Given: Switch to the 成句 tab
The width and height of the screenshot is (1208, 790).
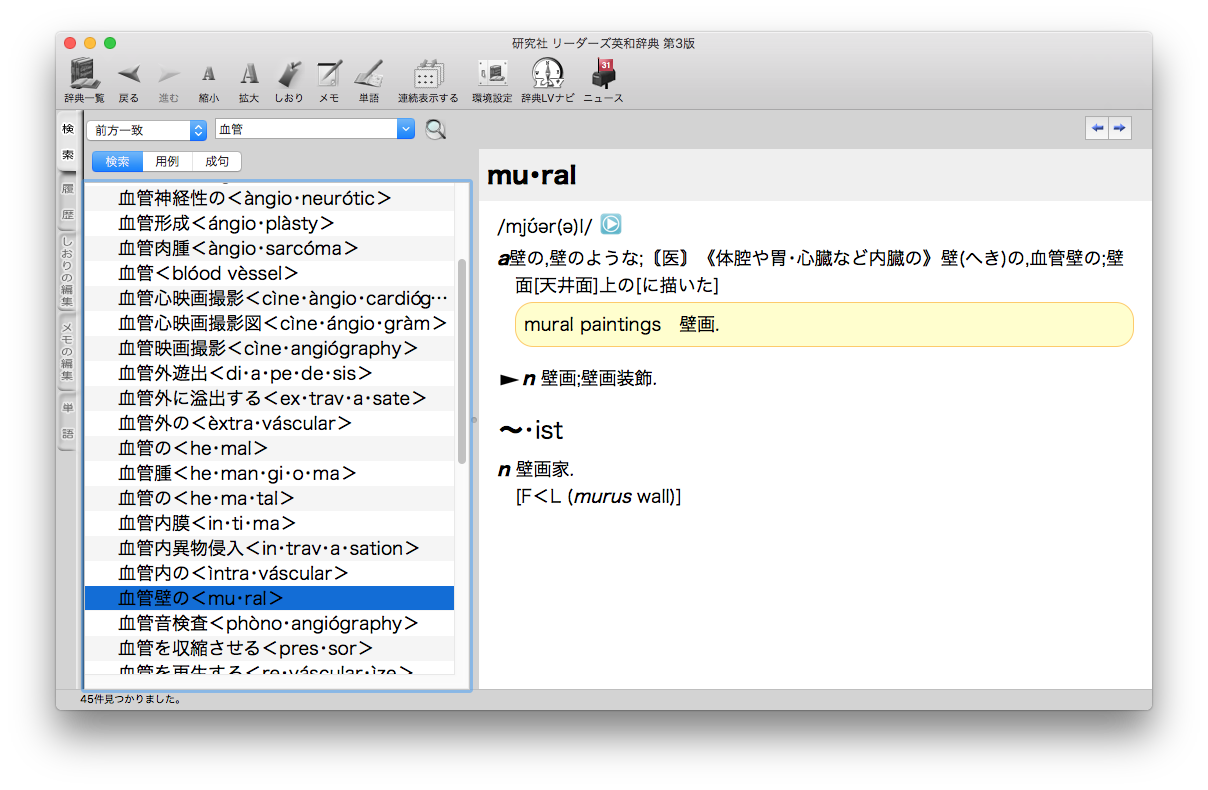Looking at the screenshot, I should (217, 162).
